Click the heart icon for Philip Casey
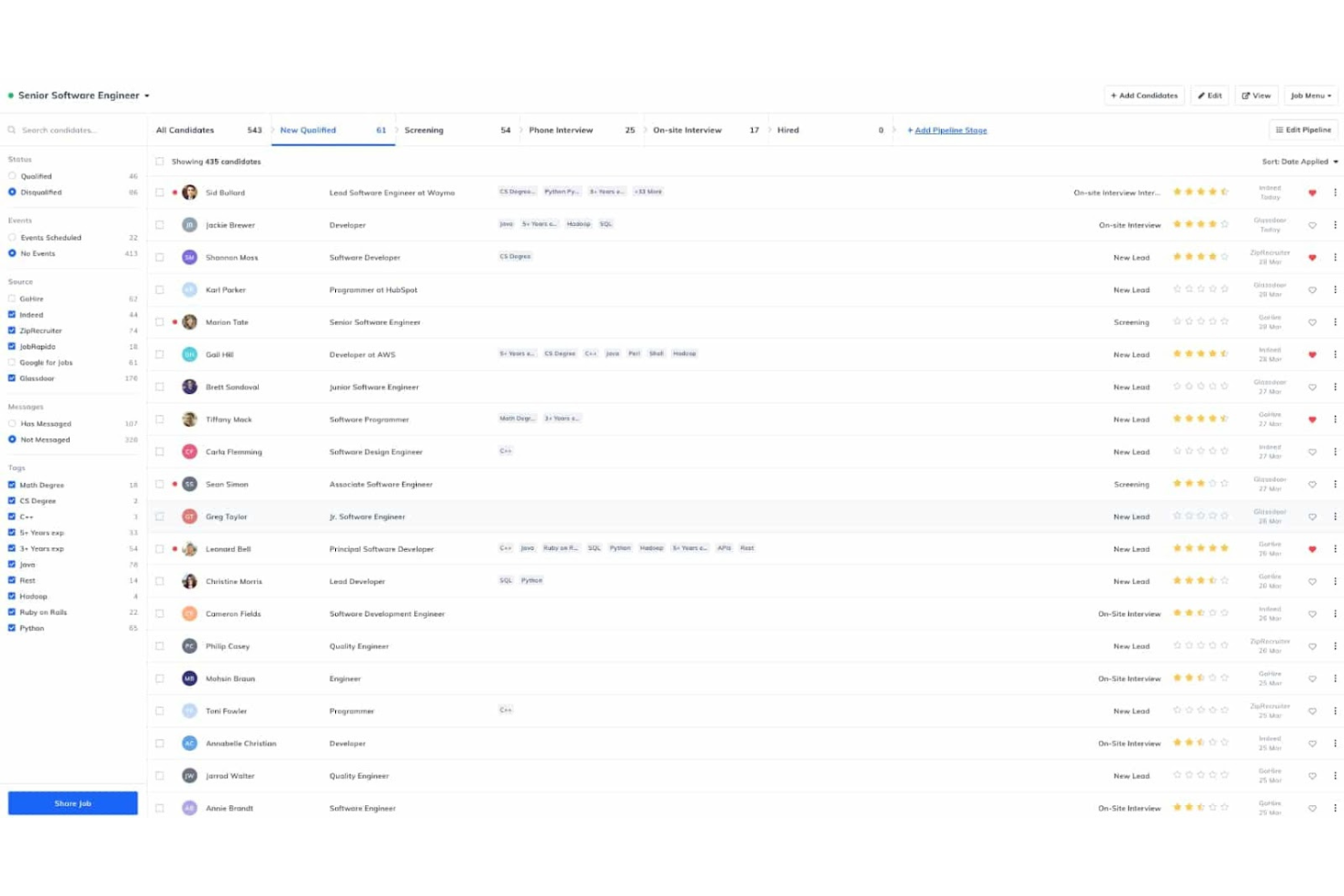Image resolution: width=1344 pixels, height=896 pixels. (x=1312, y=646)
